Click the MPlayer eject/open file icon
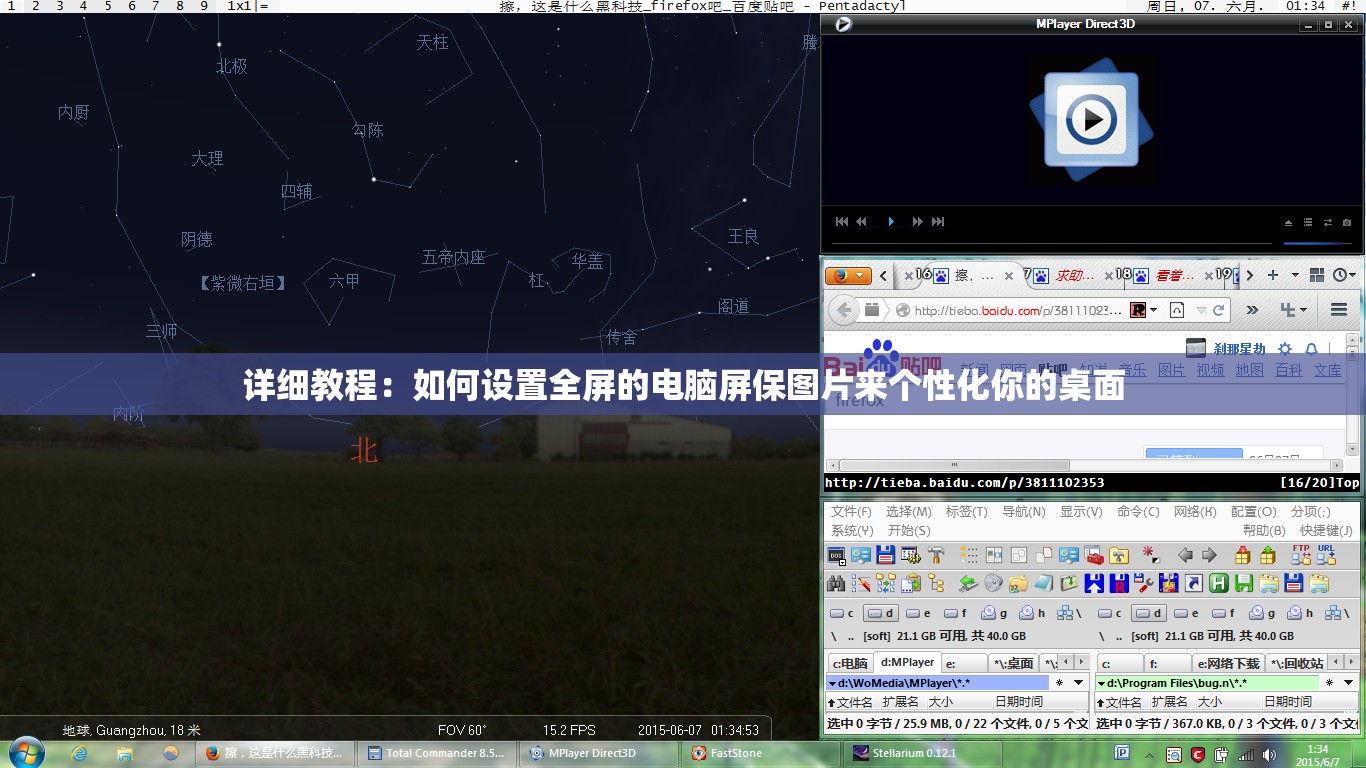Viewport: 1366px width, 768px height. click(x=1288, y=222)
